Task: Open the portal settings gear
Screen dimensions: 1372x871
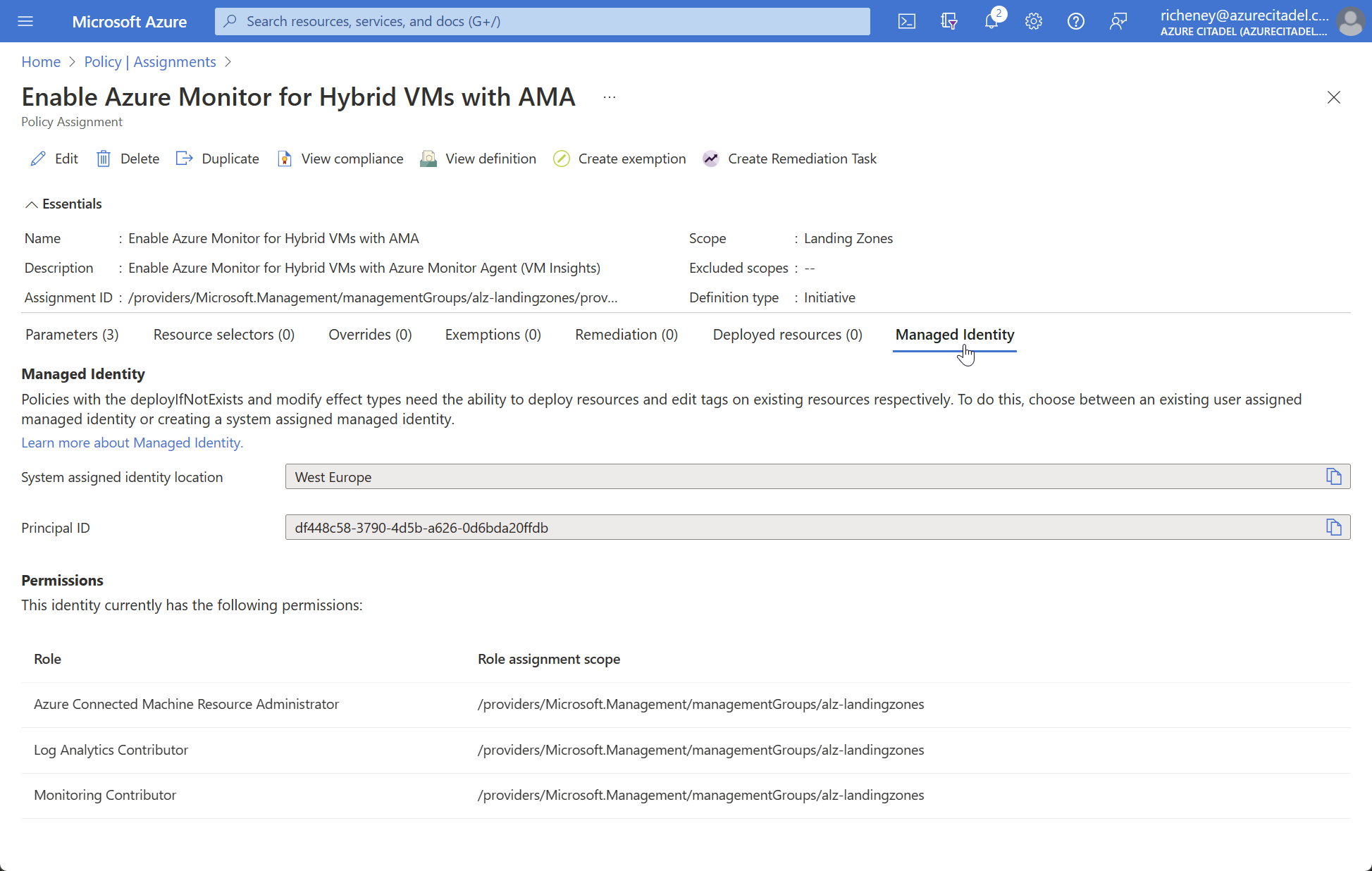Action: [1034, 21]
